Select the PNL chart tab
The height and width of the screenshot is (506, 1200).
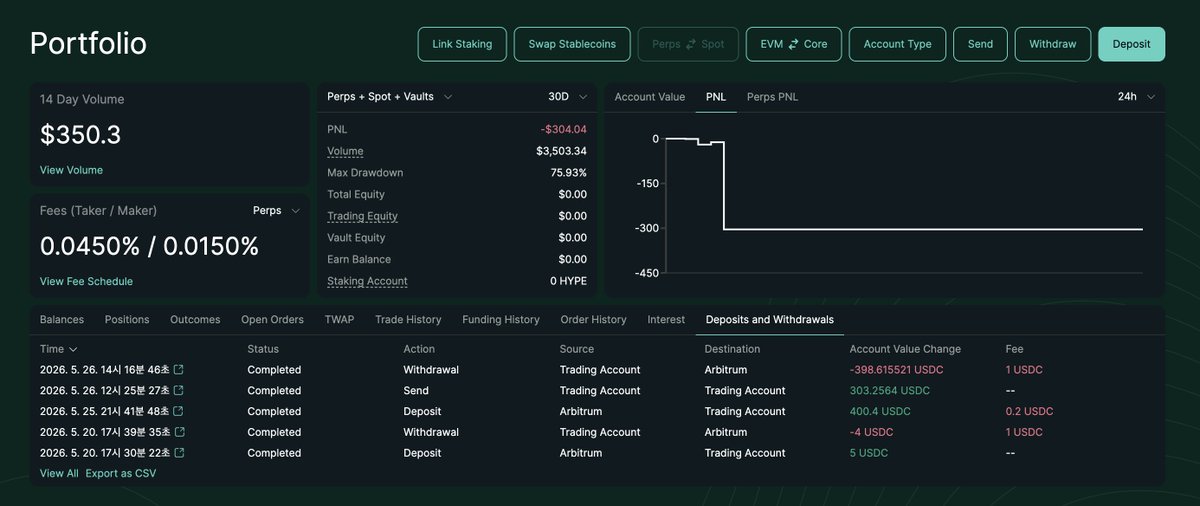coord(716,97)
